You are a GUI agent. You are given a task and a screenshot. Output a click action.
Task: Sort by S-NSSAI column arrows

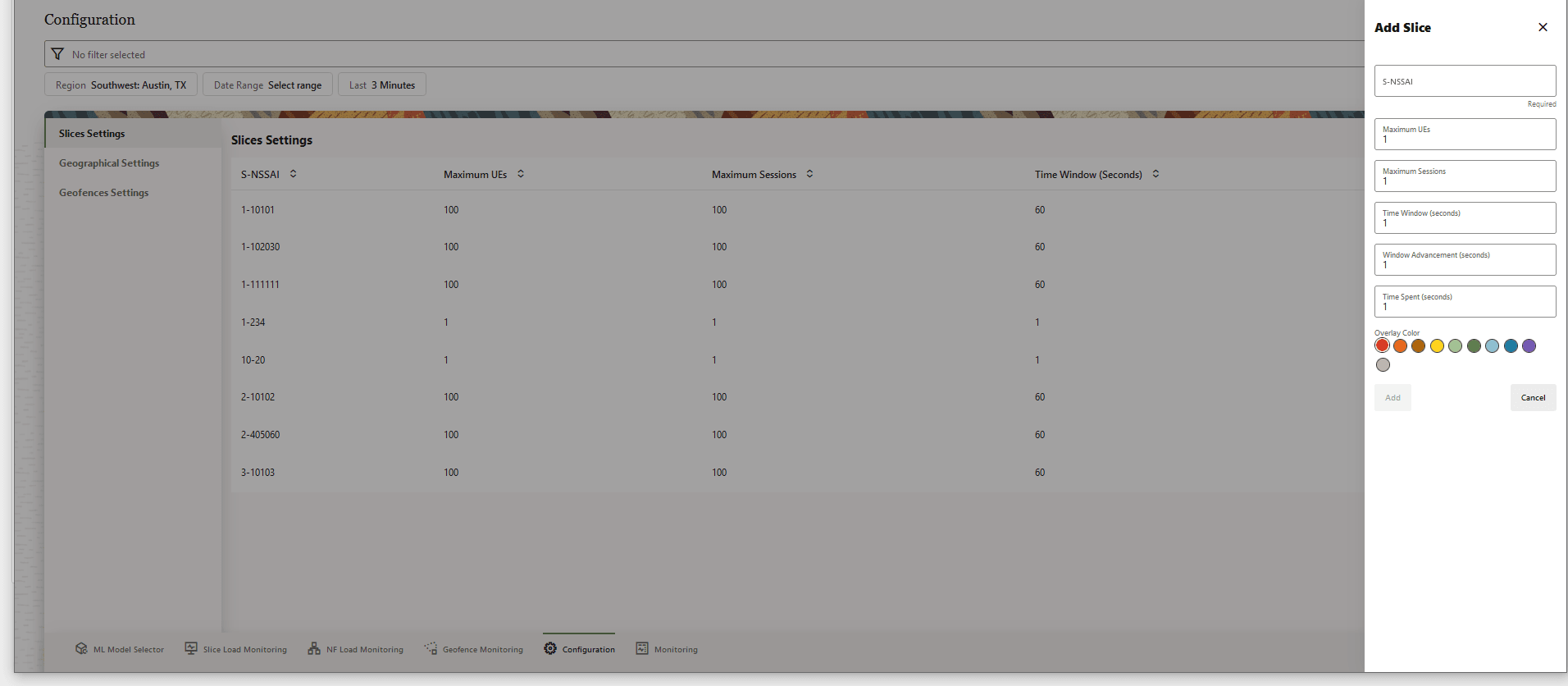pyautogui.click(x=293, y=174)
